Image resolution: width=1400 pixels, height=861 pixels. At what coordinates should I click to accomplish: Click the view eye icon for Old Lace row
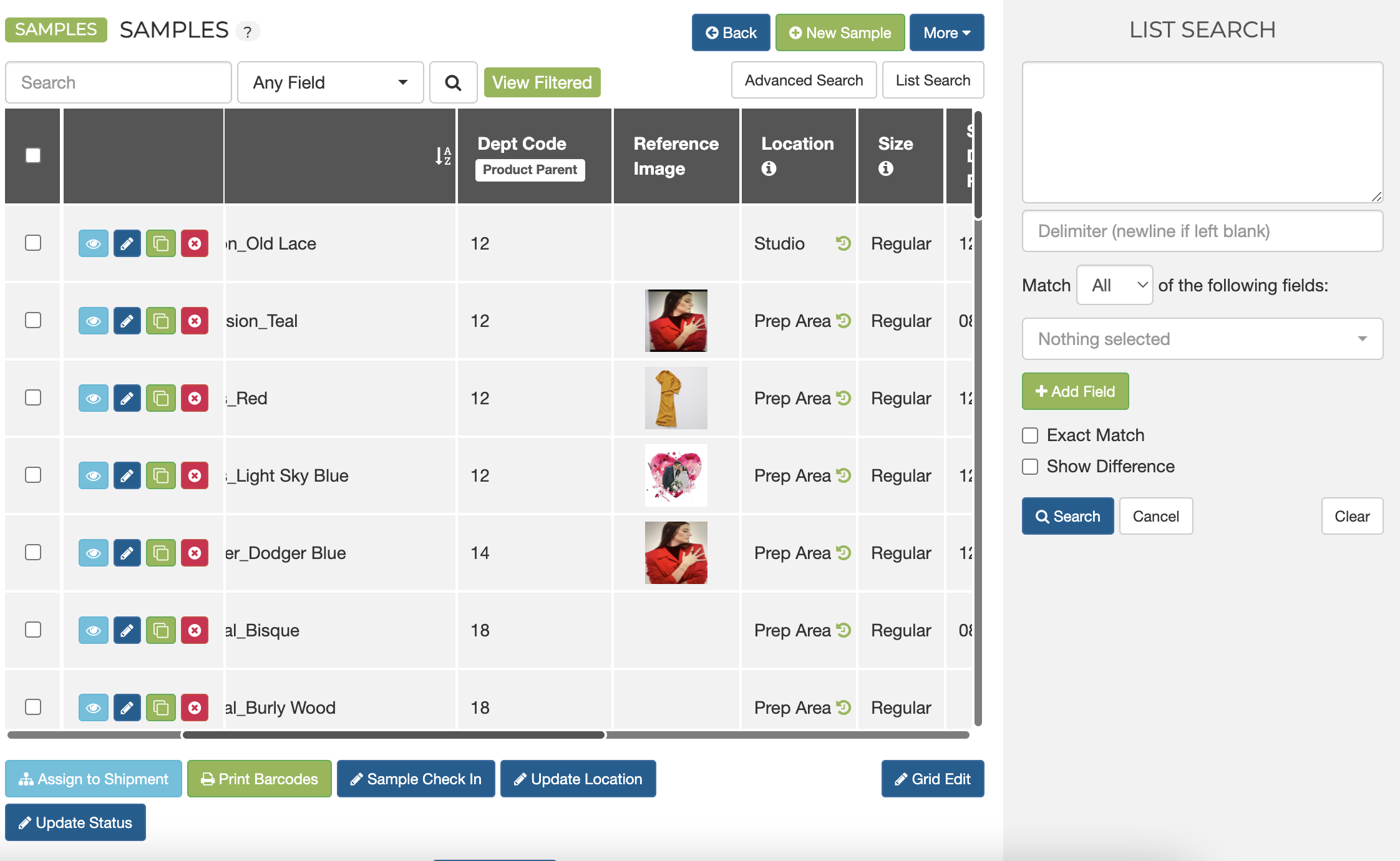[x=93, y=243]
